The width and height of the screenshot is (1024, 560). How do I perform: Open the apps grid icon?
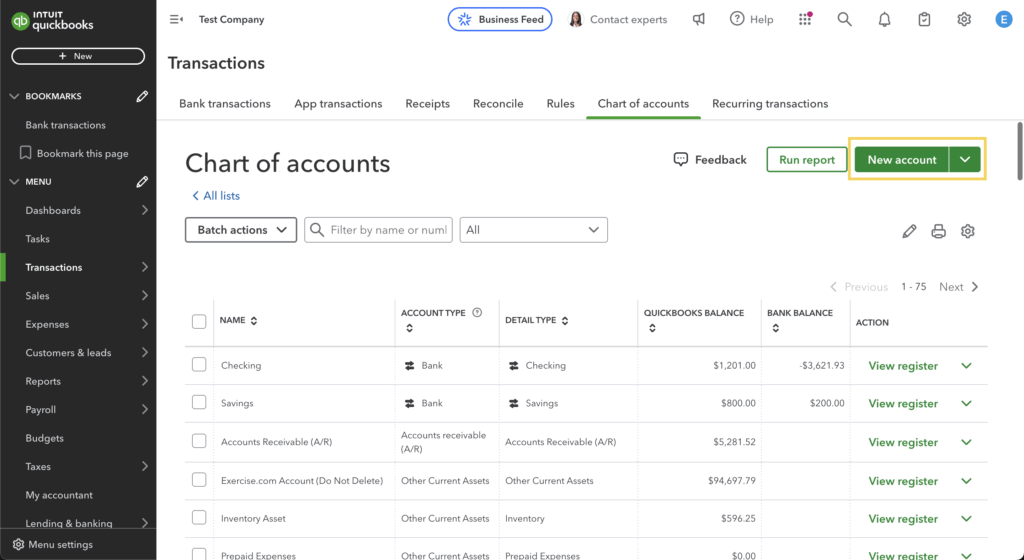(x=805, y=19)
